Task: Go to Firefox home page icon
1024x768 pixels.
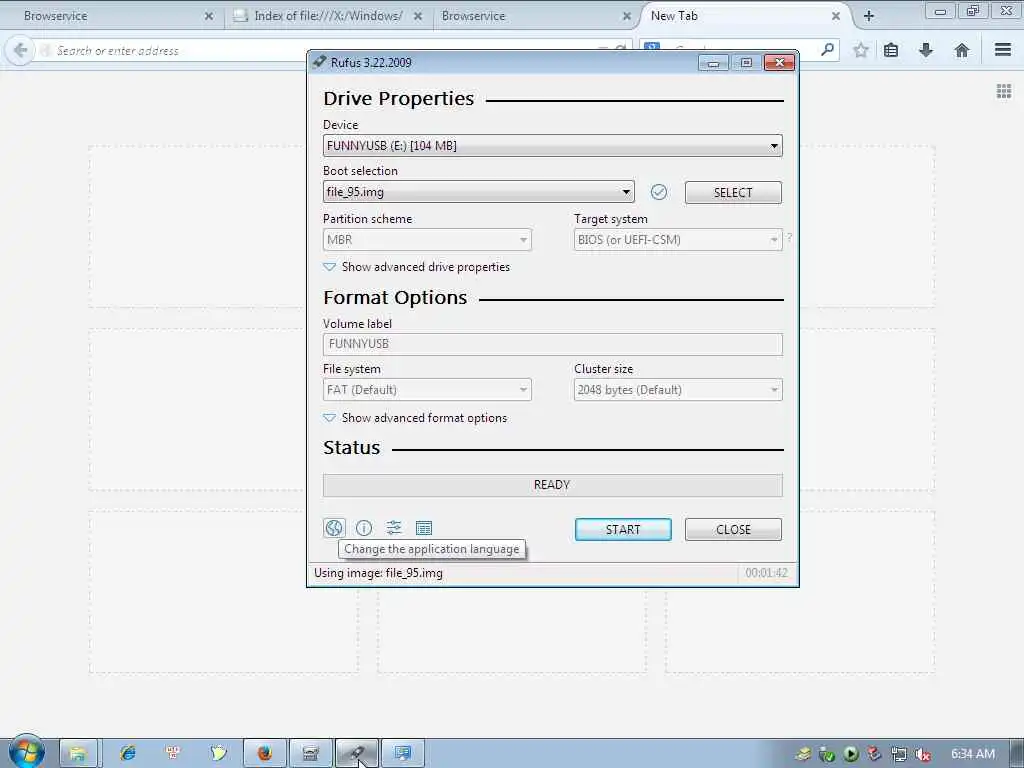Action: click(961, 50)
